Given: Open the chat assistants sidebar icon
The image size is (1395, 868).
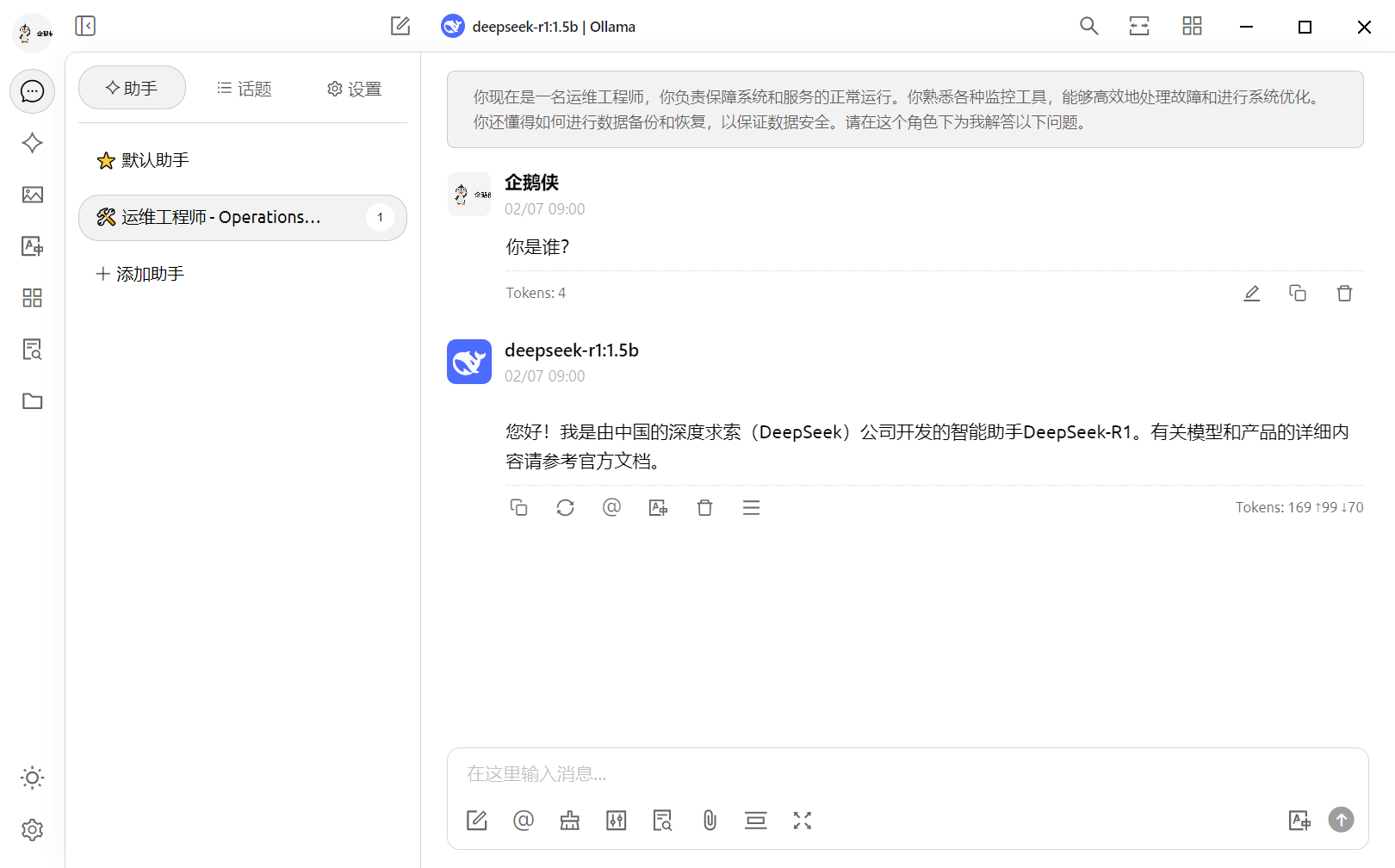Looking at the screenshot, I should [x=33, y=91].
